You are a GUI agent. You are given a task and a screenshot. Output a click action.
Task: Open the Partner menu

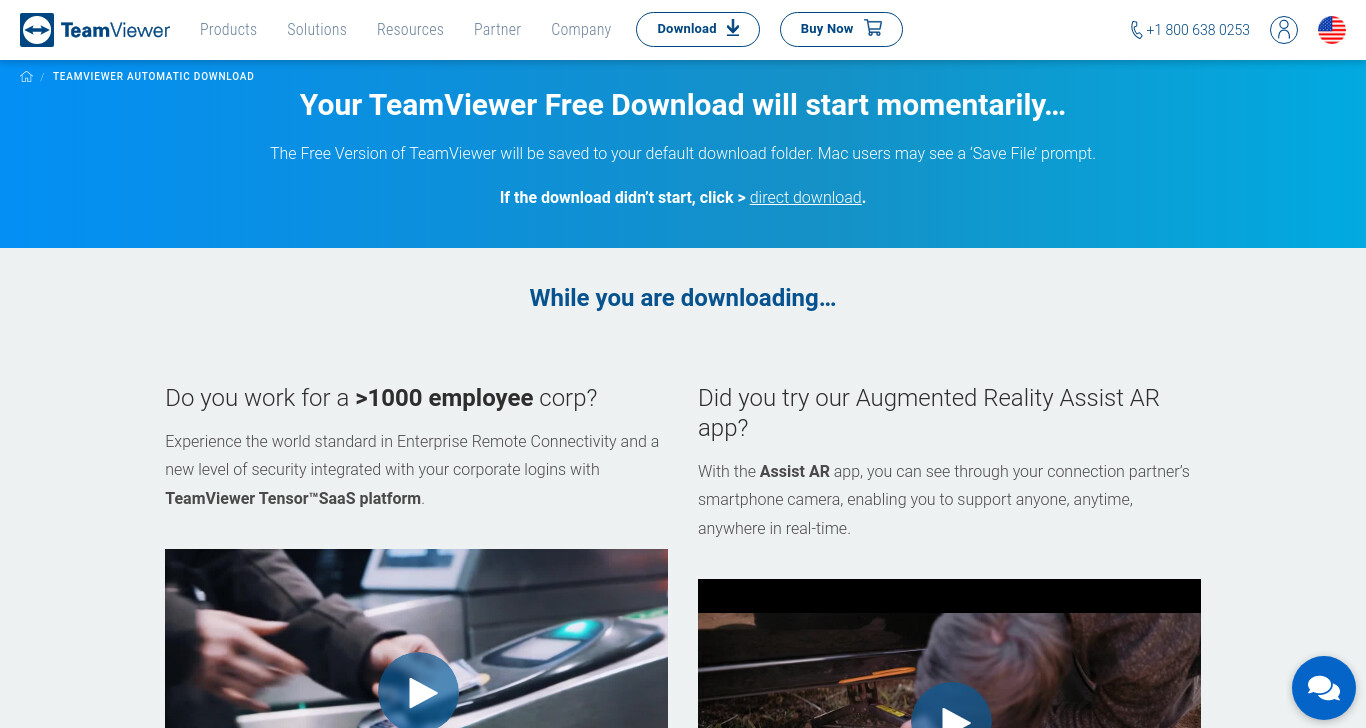click(497, 30)
